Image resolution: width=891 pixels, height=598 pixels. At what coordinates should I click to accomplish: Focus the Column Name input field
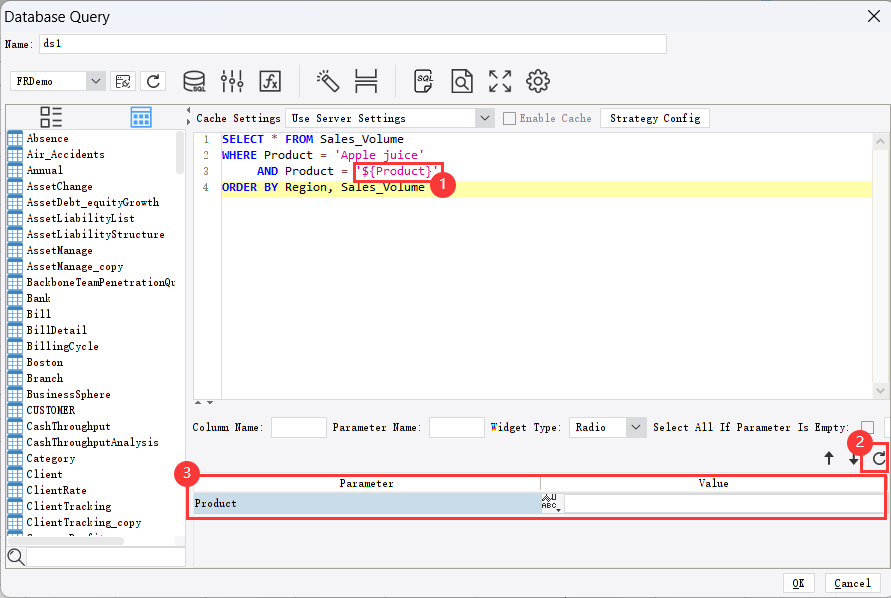[x=298, y=427]
